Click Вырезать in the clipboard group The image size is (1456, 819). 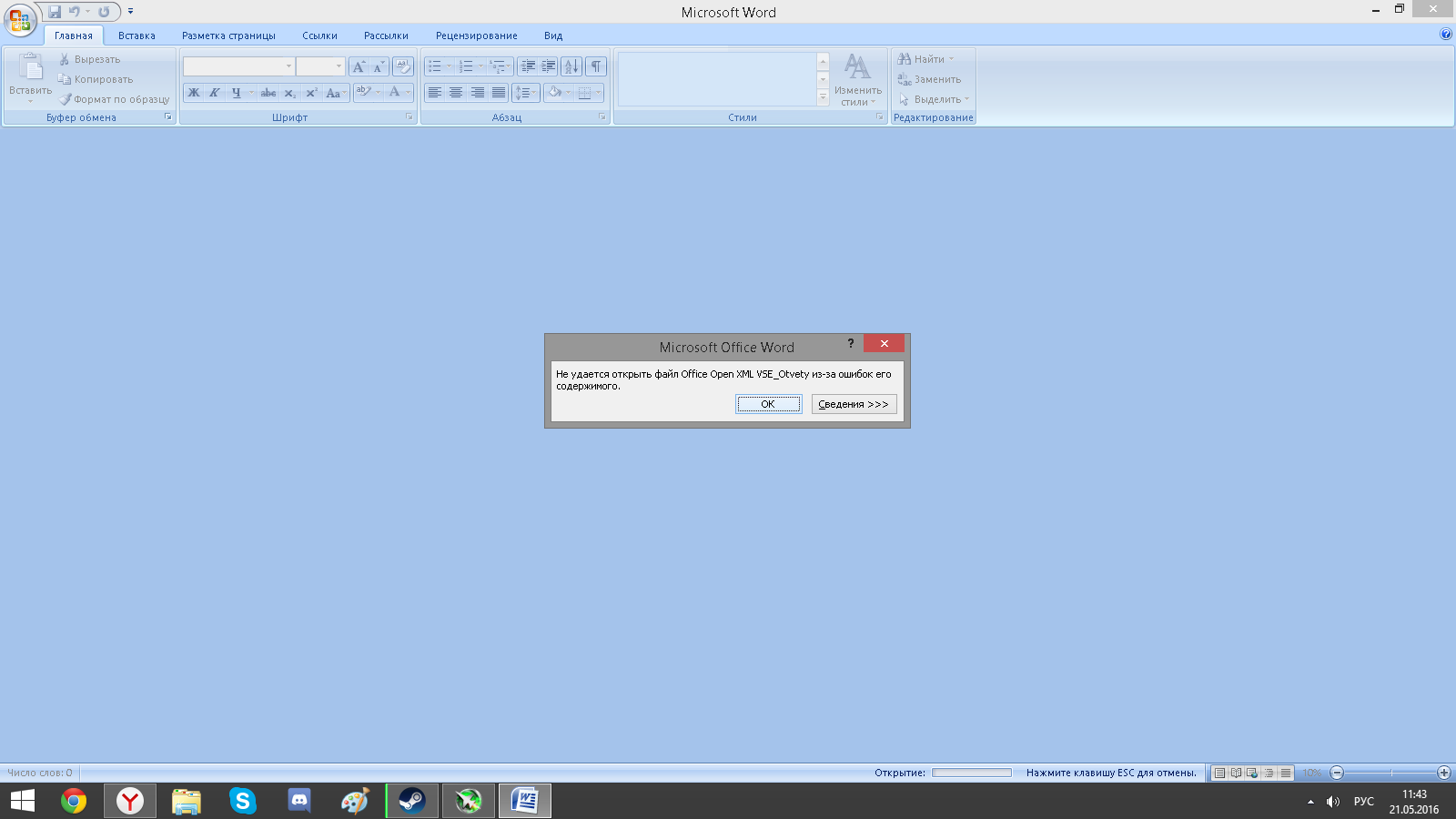89,59
